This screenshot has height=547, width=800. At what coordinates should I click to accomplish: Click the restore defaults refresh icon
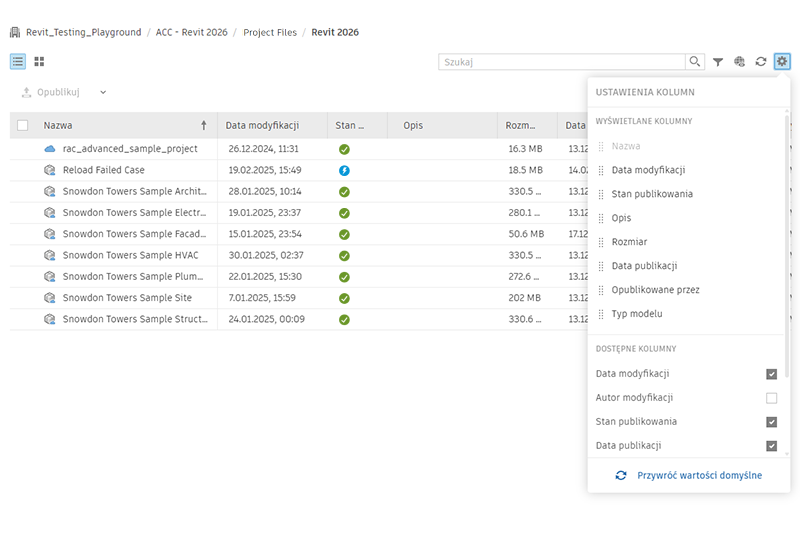[x=621, y=476]
